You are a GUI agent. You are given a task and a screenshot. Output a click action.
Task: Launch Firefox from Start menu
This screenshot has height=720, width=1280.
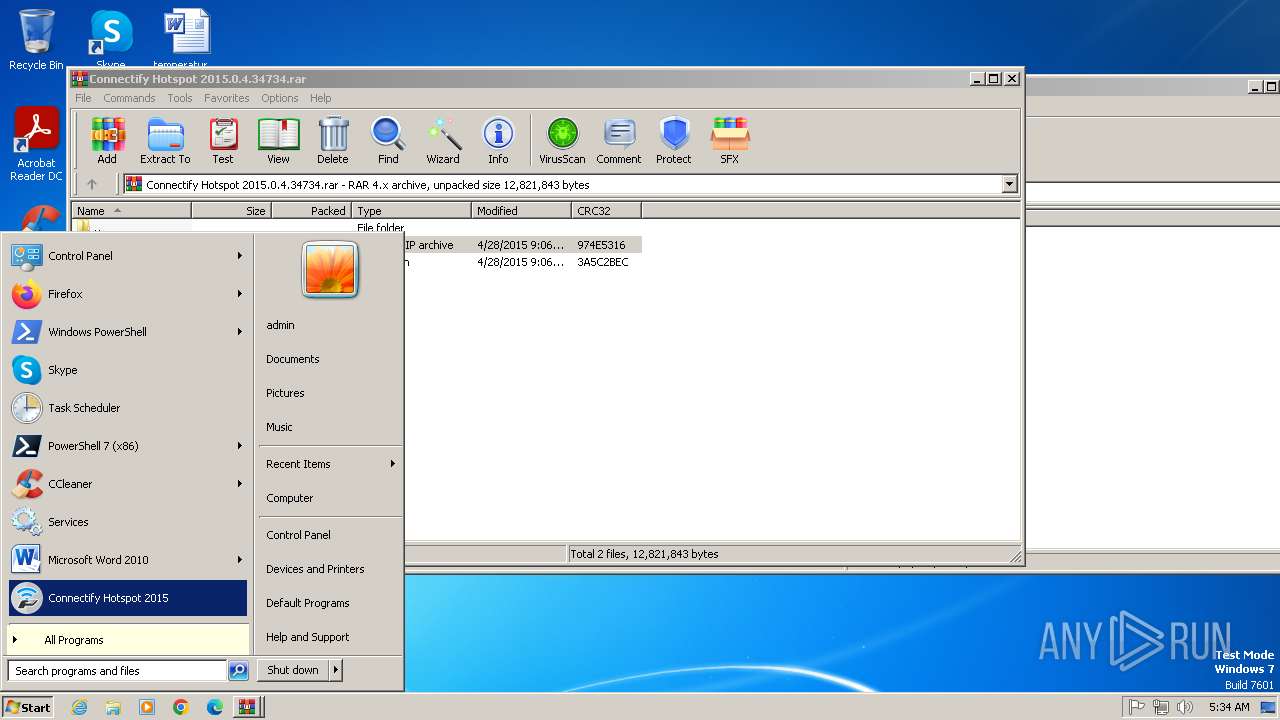[128, 294]
